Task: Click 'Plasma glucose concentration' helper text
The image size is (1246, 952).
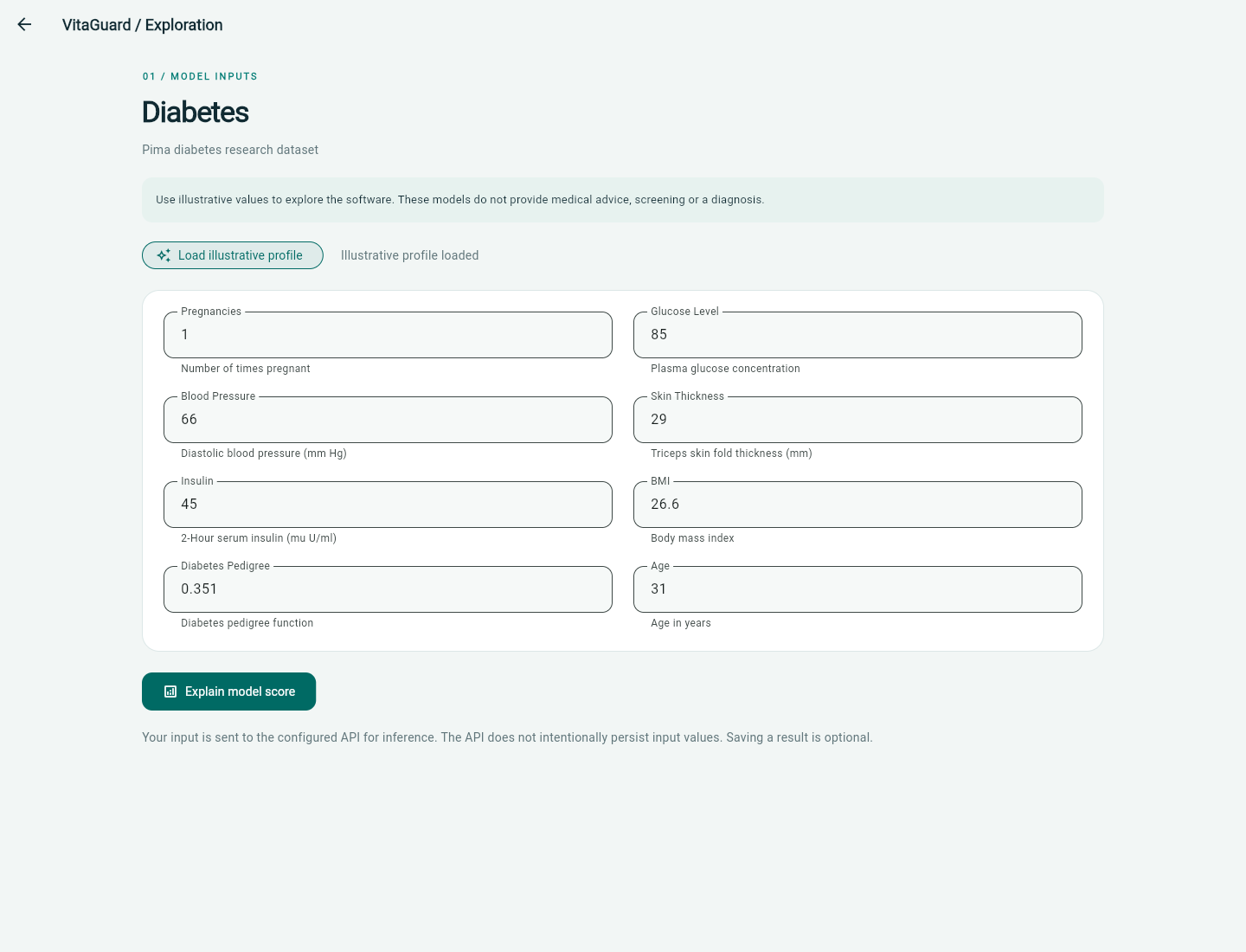Action: point(725,369)
